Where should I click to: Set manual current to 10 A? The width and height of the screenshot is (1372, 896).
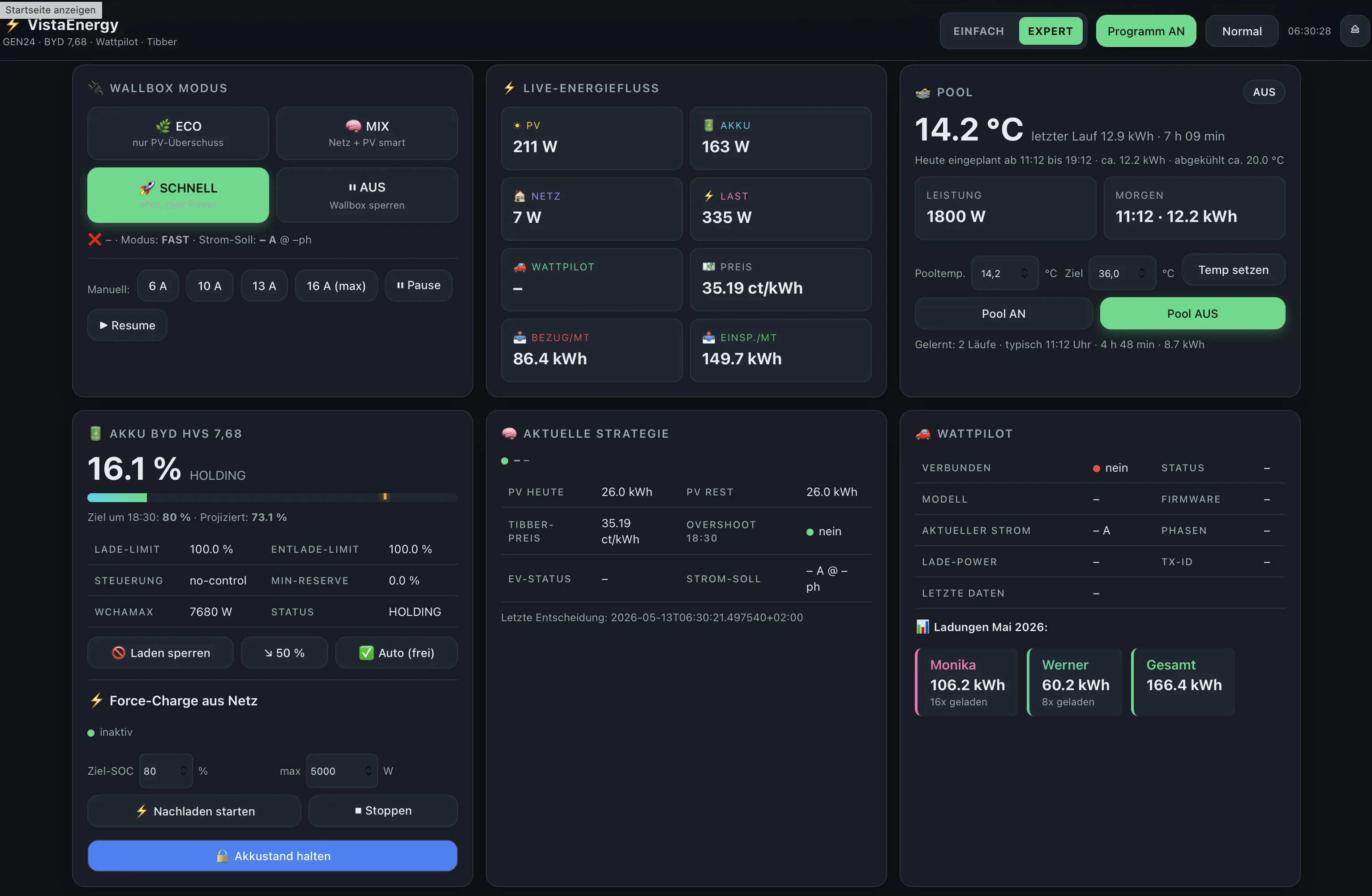pos(209,285)
